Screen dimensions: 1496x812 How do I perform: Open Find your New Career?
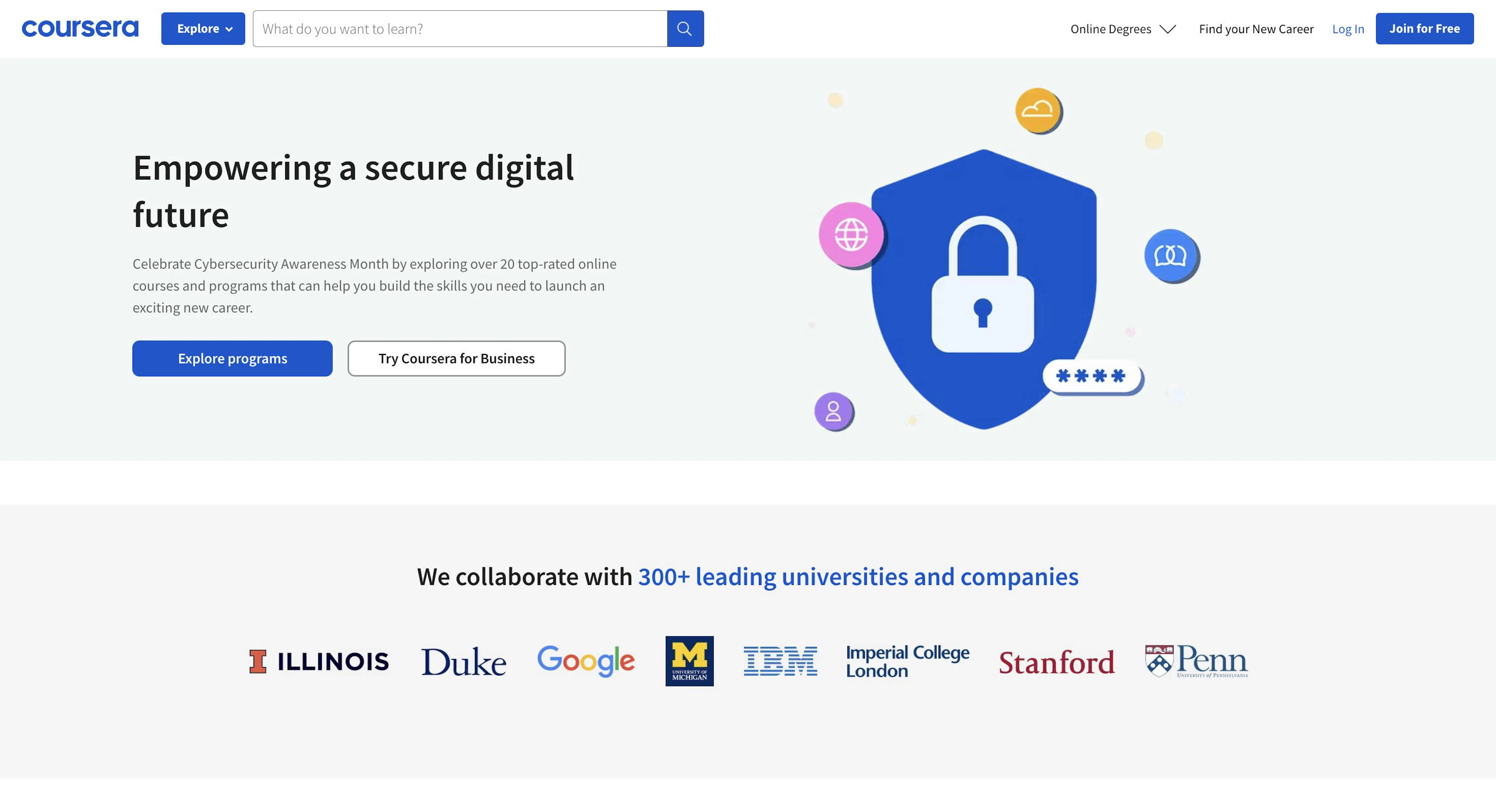[1256, 29]
